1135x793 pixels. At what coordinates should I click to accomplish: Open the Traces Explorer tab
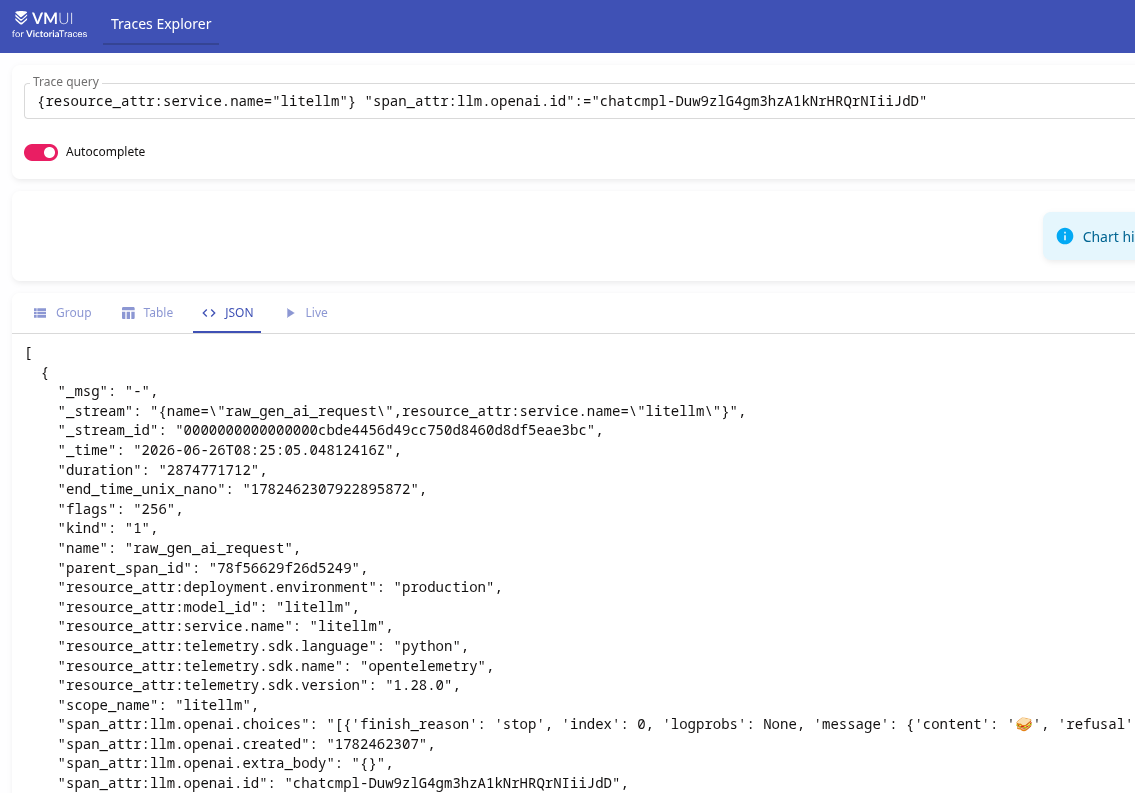click(161, 24)
